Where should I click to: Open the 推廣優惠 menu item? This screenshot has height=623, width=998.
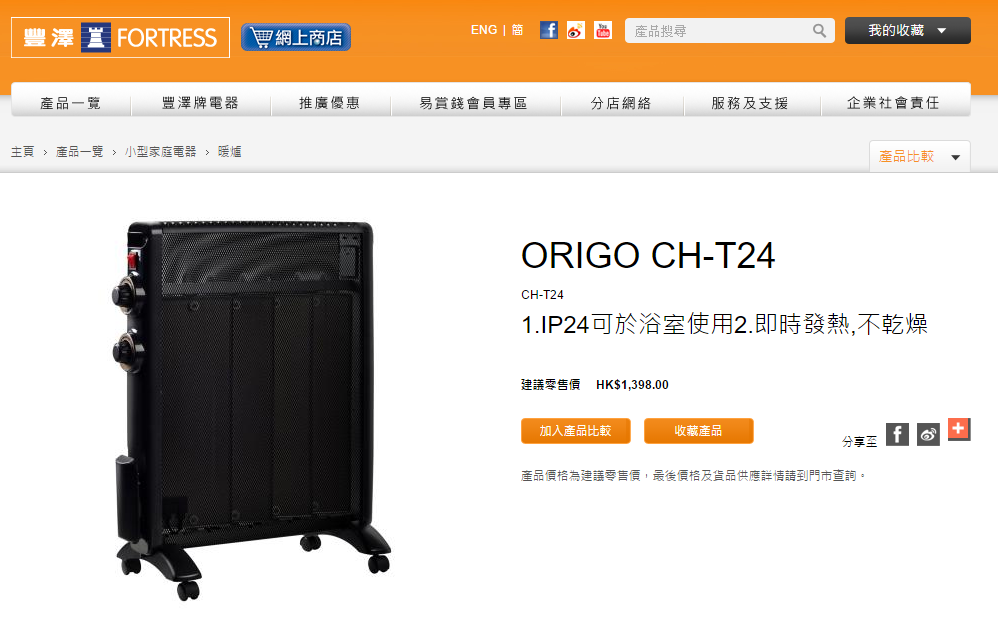(x=330, y=103)
